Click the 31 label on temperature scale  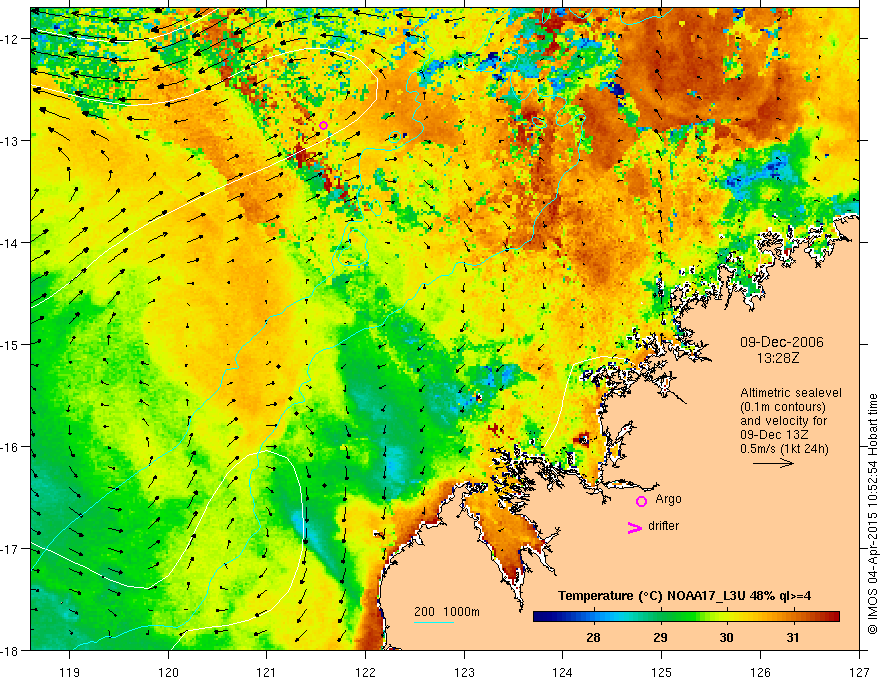(792, 637)
